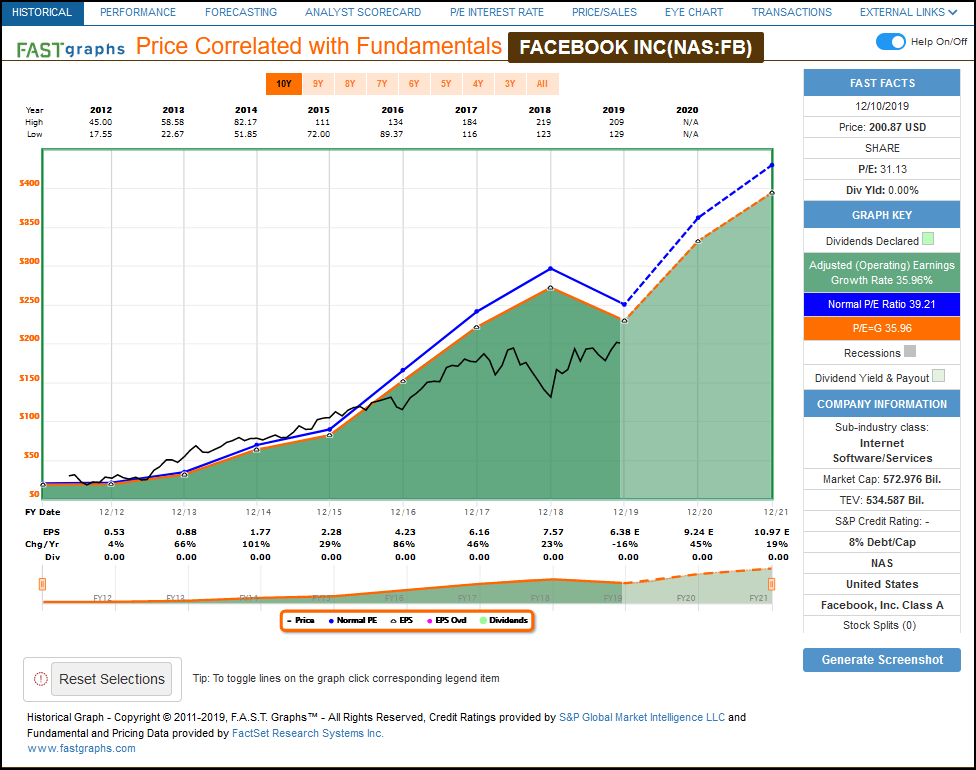
Task: Click the Generate Screenshot button
Action: [881, 659]
